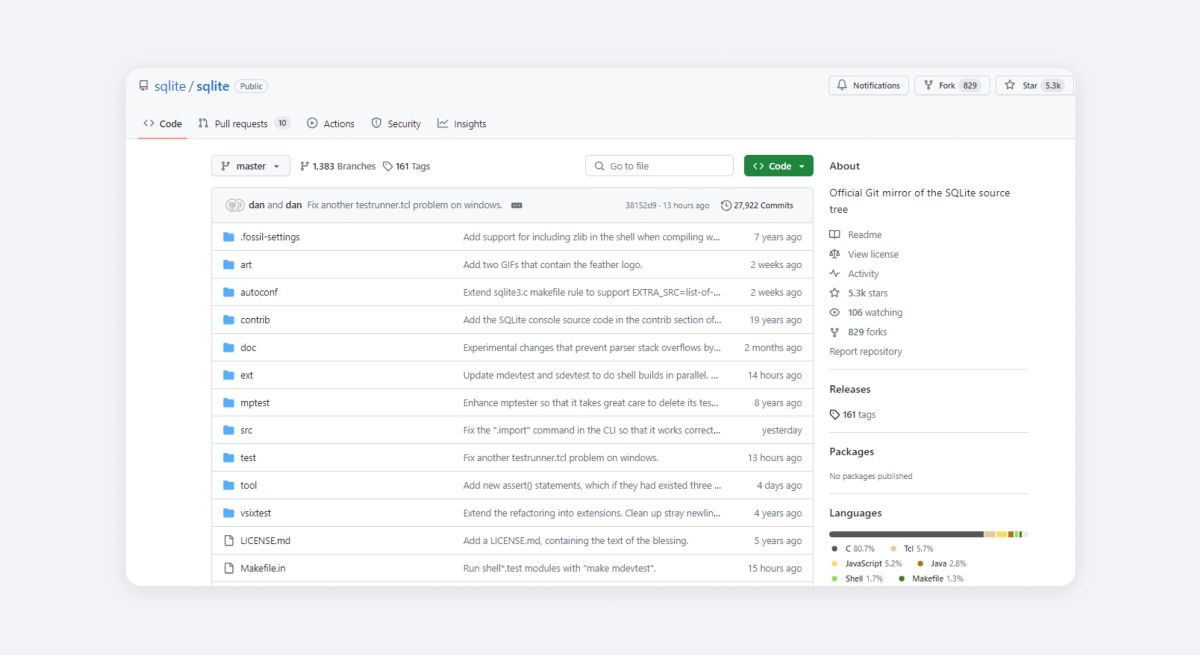This screenshot has width=1200, height=655.
Task: Open the commit history clock icon
Action: point(726,205)
